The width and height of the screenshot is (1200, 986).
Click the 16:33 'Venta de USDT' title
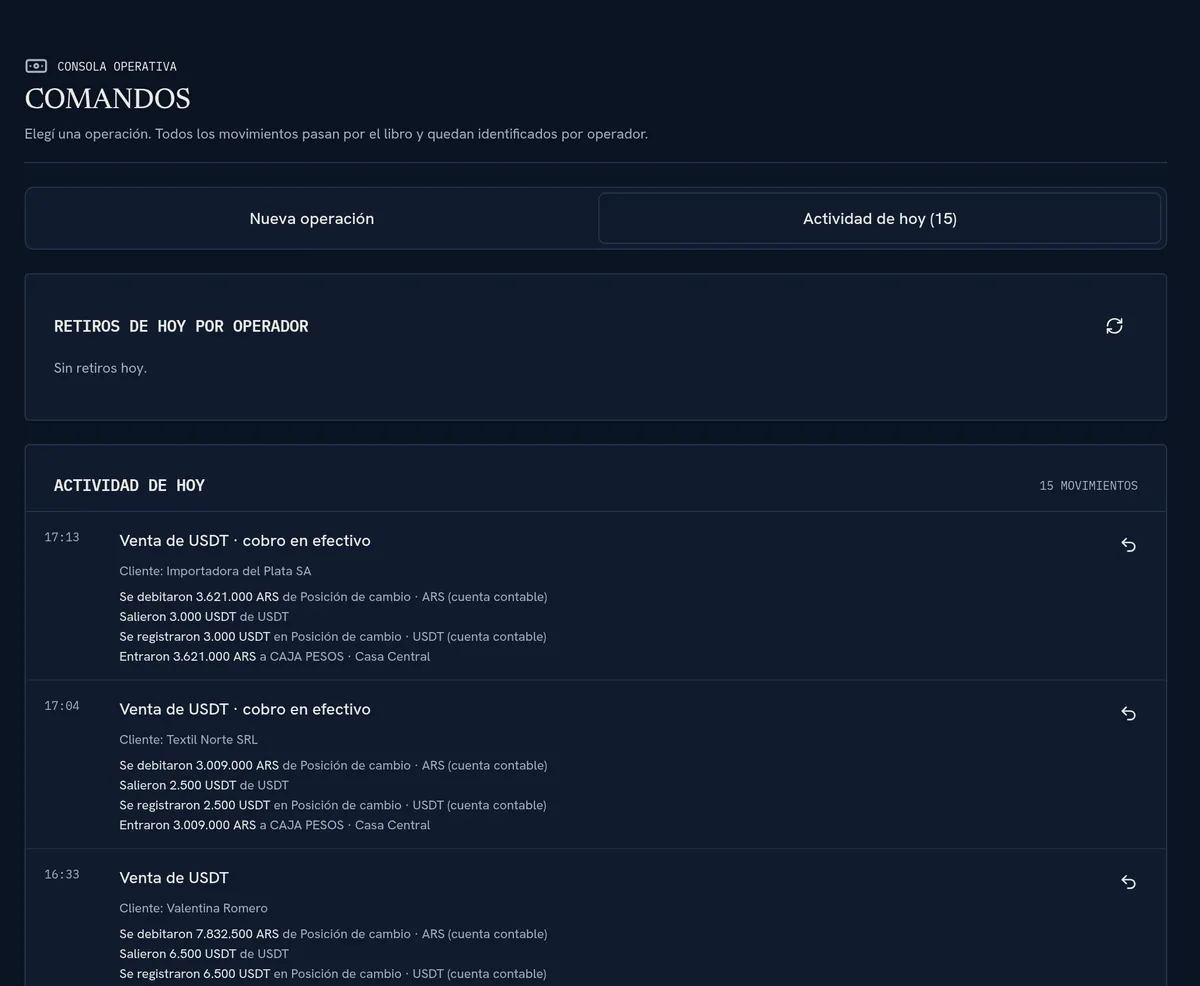[x=174, y=878]
